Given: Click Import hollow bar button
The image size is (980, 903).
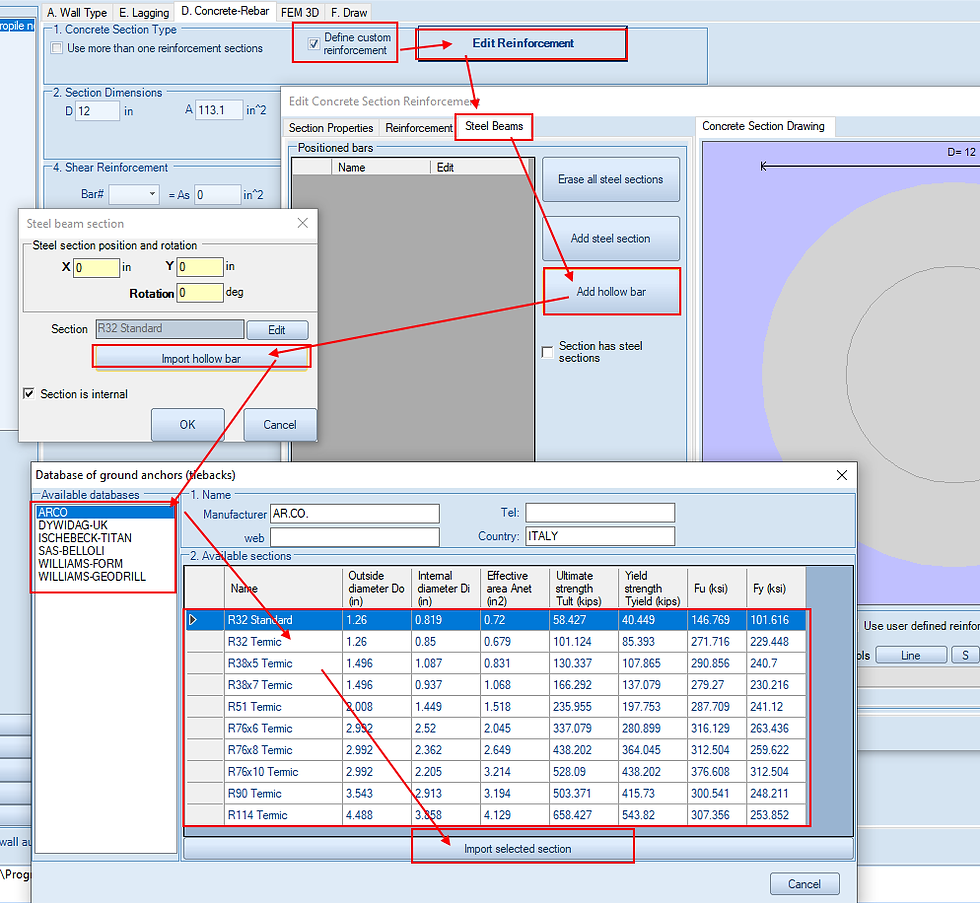Looking at the screenshot, I should click(201, 359).
